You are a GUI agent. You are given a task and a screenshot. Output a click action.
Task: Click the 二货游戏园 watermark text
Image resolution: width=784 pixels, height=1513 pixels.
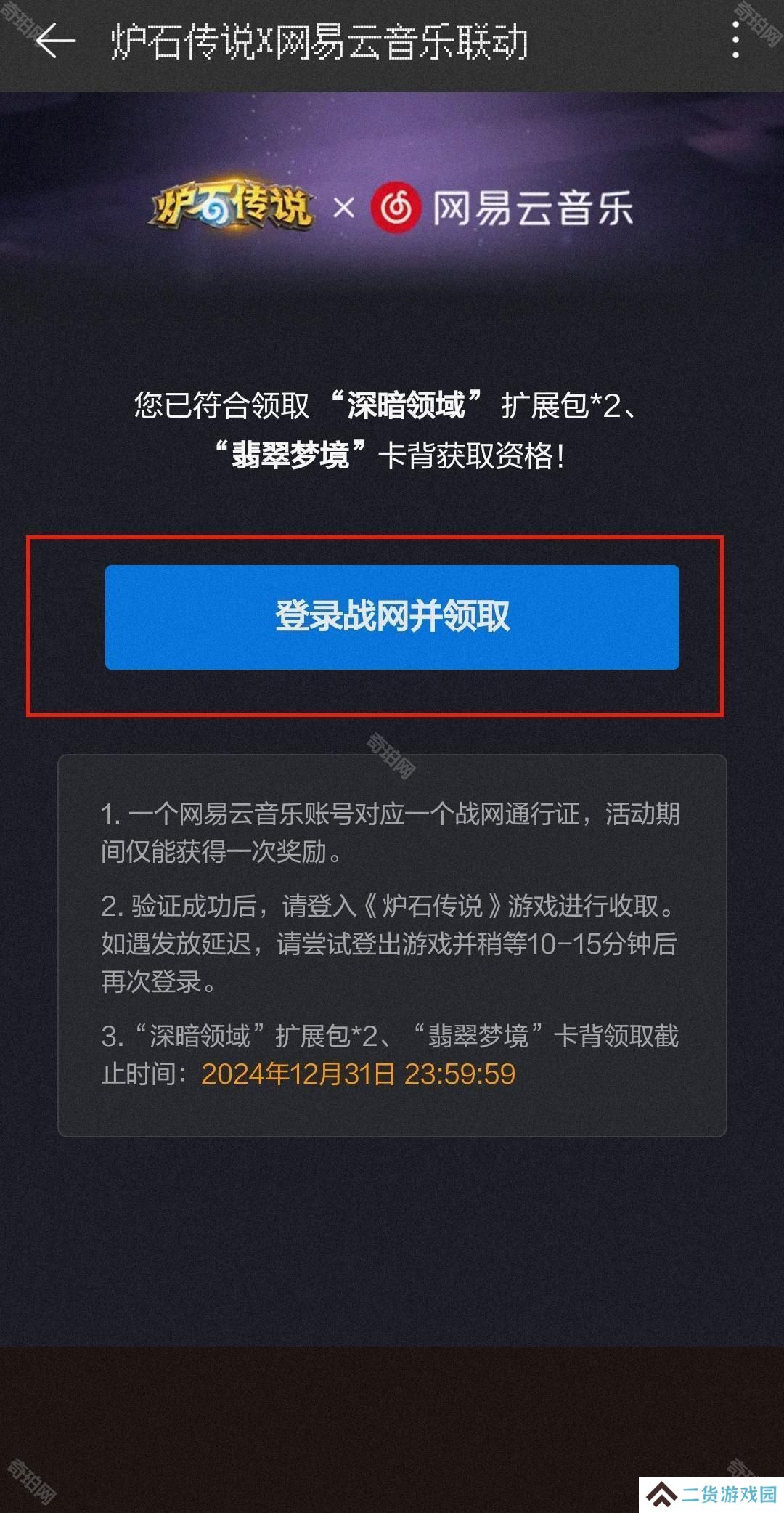pyautogui.click(x=729, y=1494)
